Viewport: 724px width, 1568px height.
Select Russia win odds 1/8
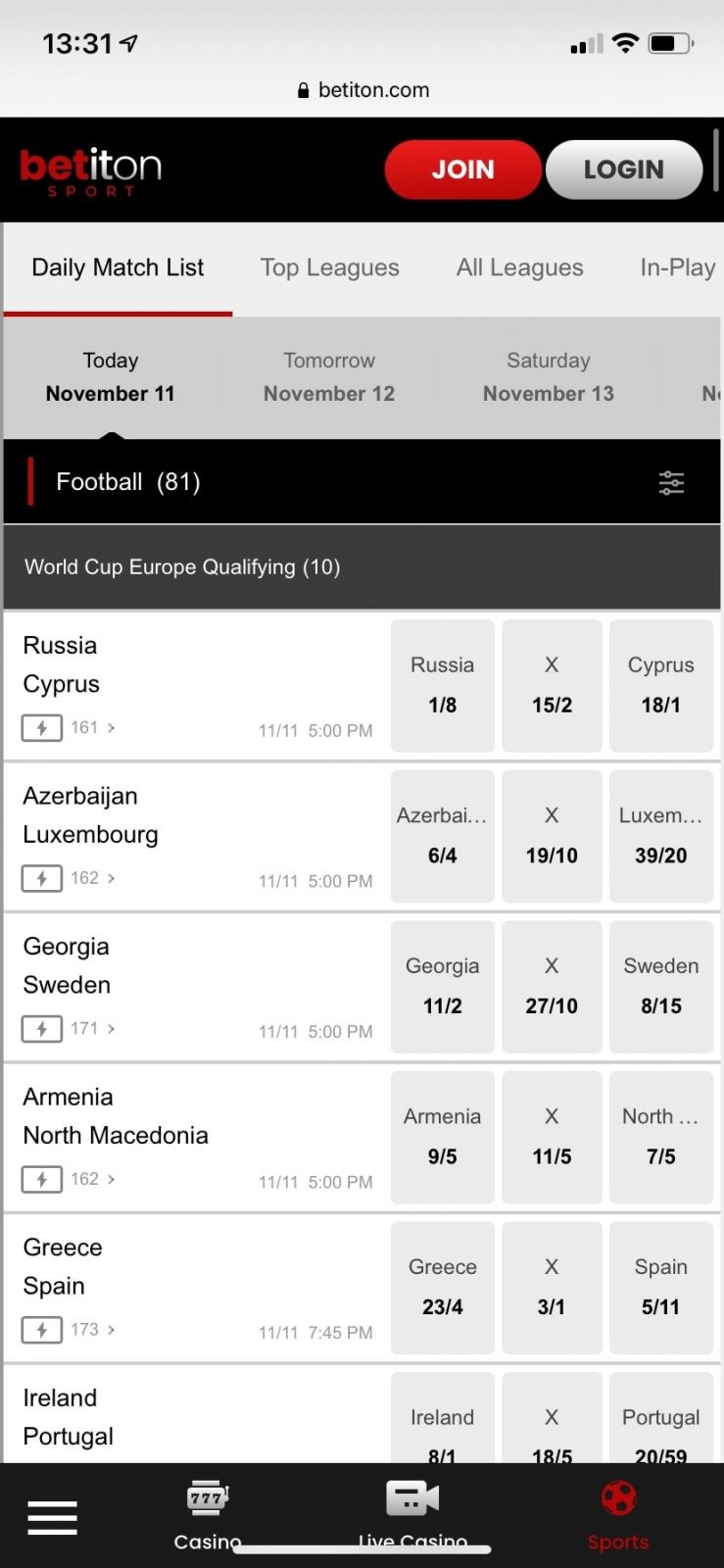[442, 686]
